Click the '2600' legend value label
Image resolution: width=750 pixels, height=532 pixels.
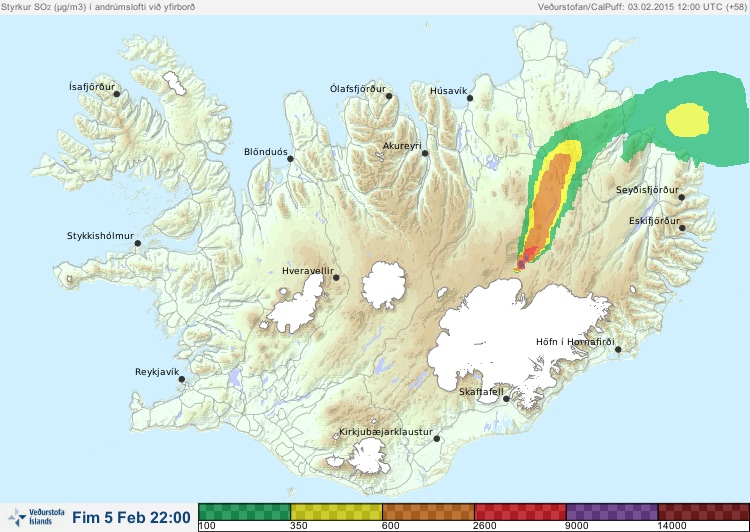485,526
